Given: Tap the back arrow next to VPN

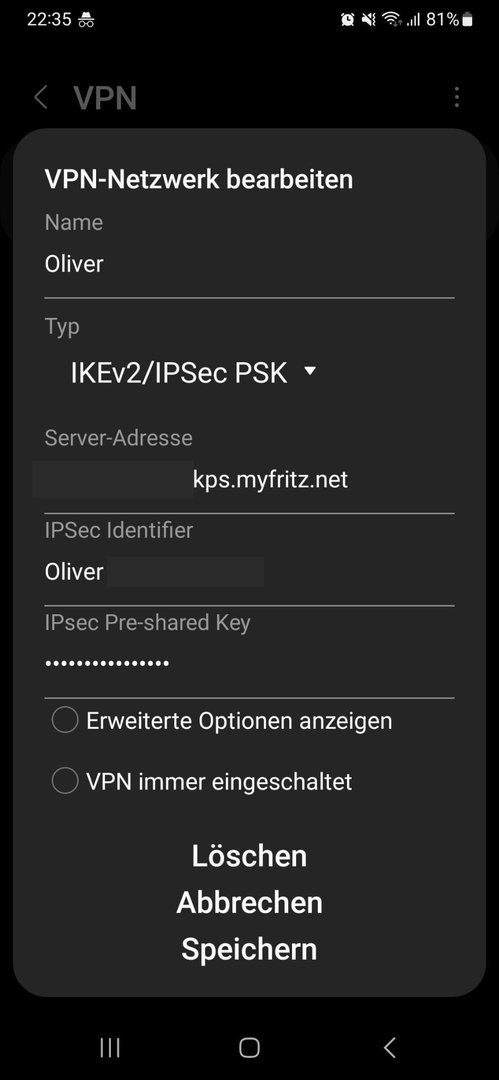Looking at the screenshot, I should (41, 97).
